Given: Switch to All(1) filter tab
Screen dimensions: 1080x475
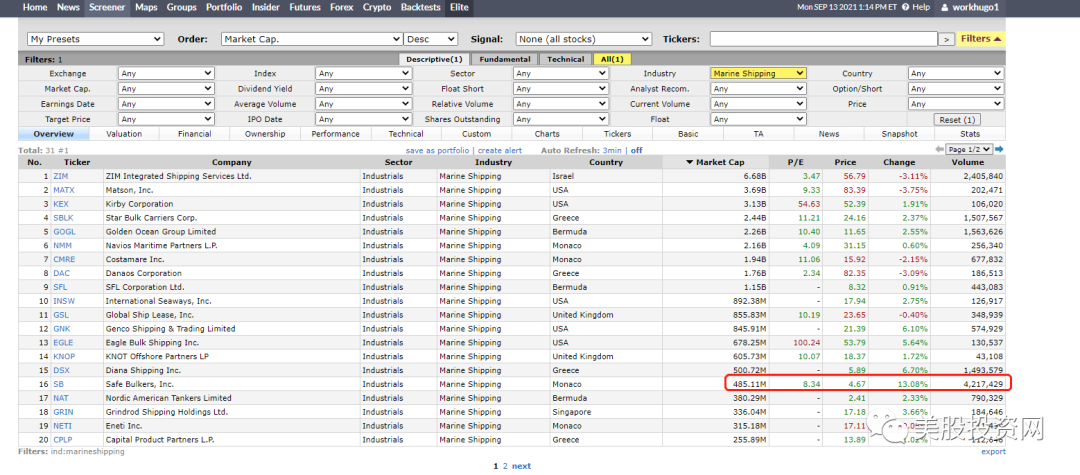Looking at the screenshot, I should click(612, 59).
